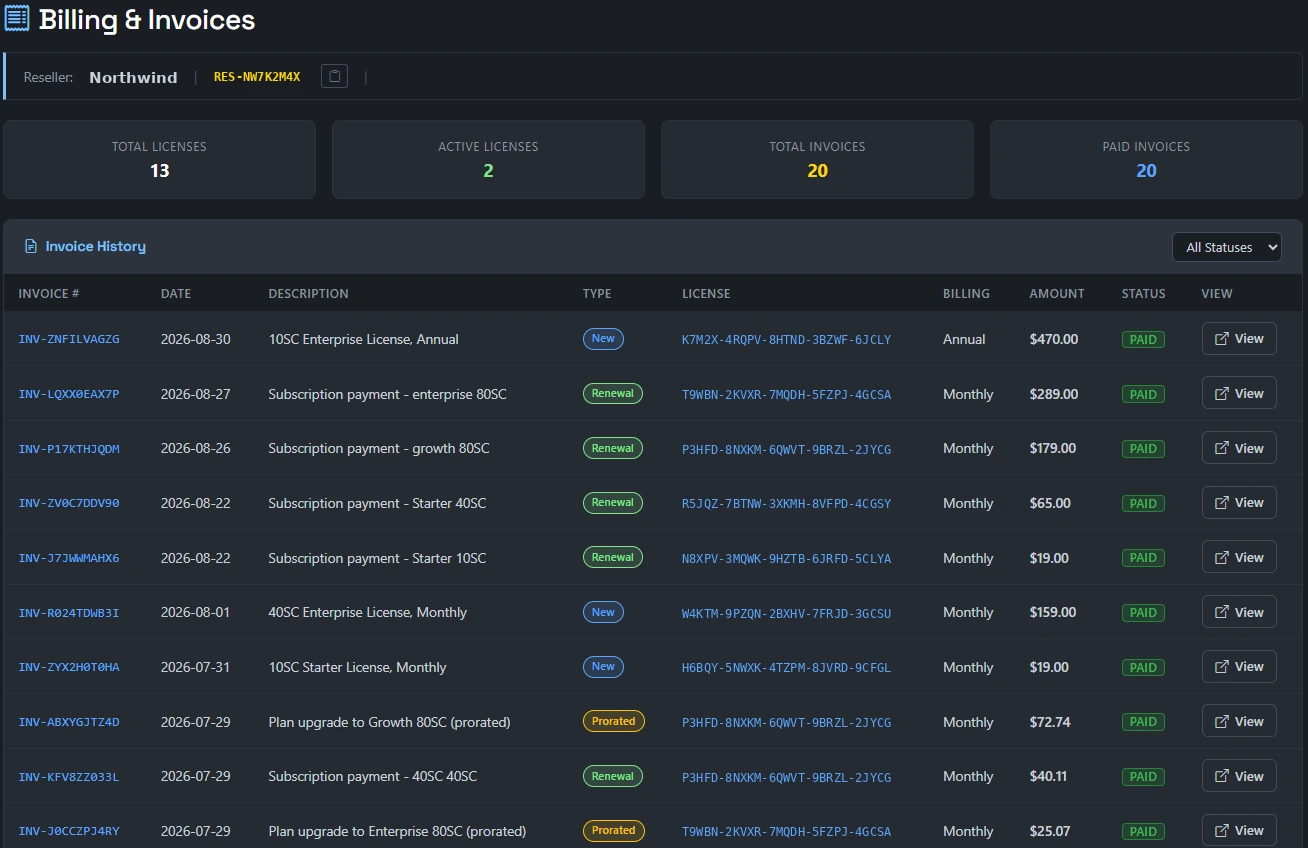Click the Invoice History document icon
This screenshot has width=1308, height=848.
[x=30, y=246]
